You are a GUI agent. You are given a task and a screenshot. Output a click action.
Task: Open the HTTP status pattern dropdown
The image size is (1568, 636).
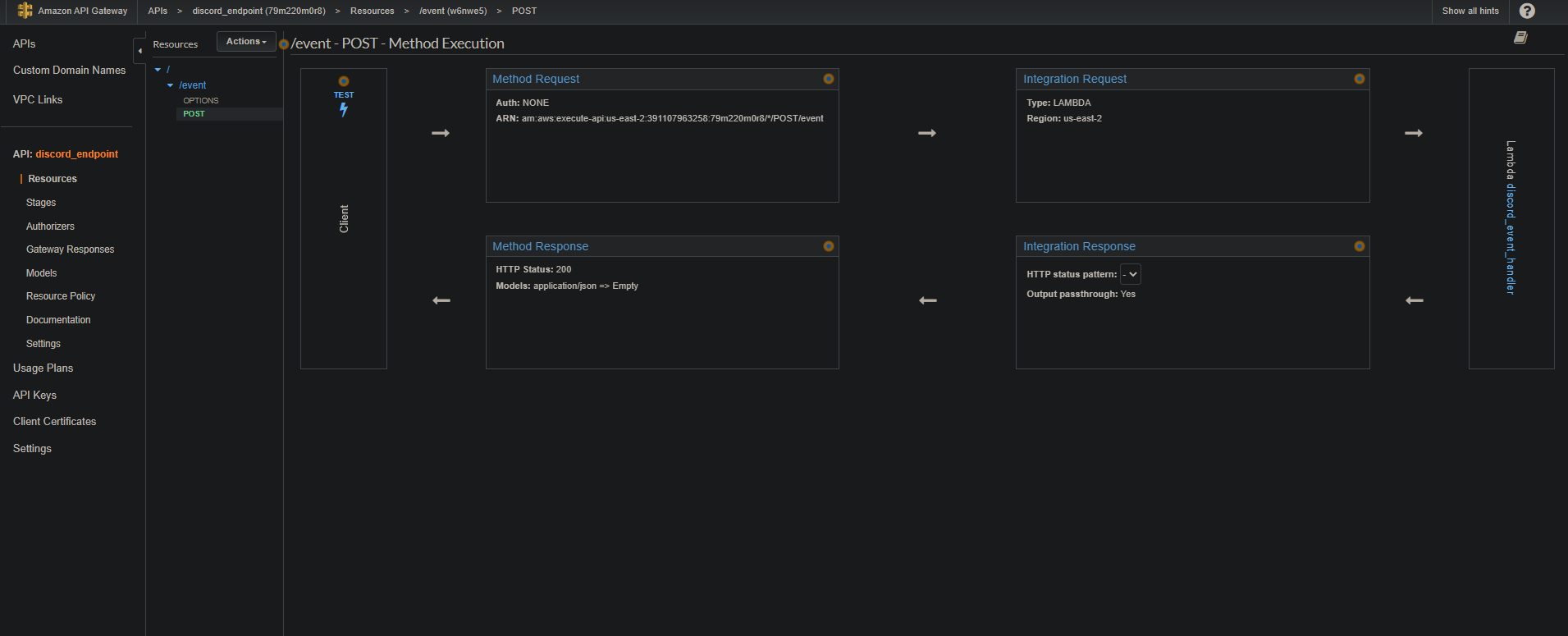click(1131, 274)
